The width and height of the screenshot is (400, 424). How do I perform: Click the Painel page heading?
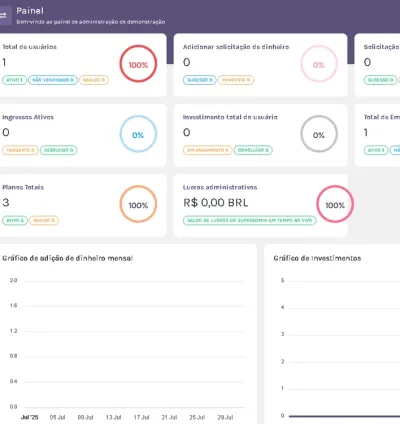[30, 11]
